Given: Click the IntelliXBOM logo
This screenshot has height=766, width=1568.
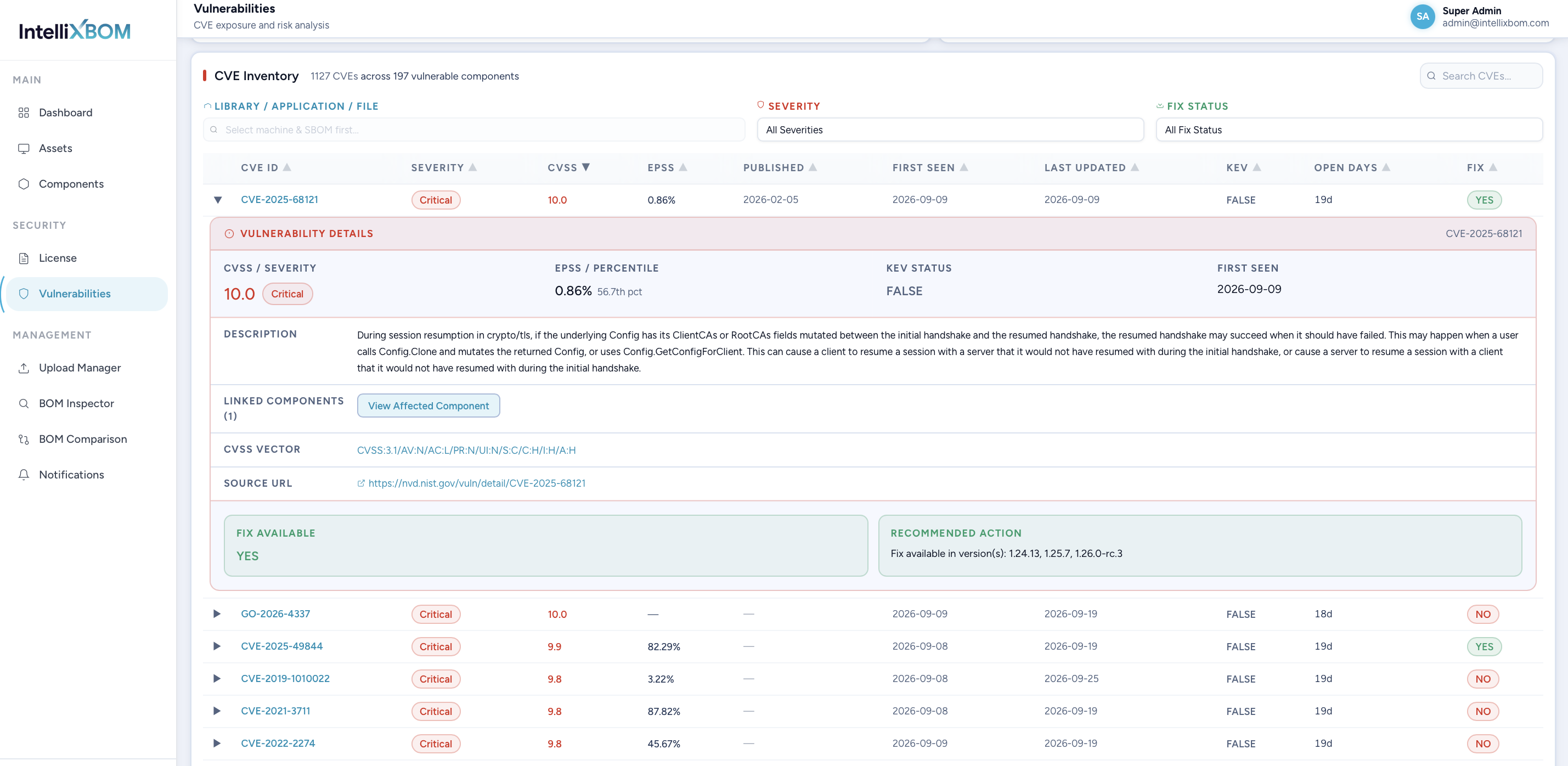Looking at the screenshot, I should tap(74, 30).
